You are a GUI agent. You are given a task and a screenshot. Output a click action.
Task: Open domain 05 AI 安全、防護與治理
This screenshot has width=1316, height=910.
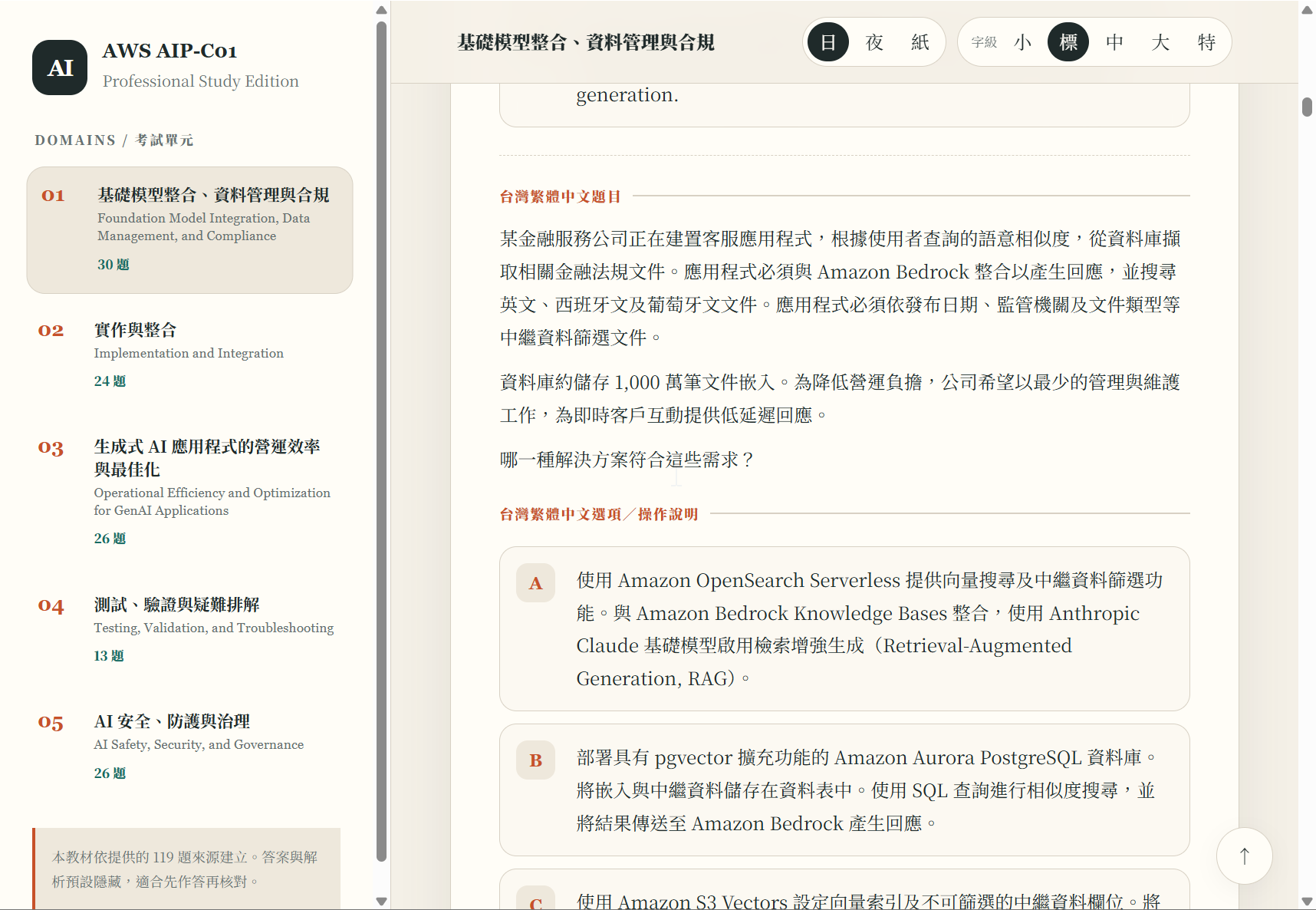189,747
